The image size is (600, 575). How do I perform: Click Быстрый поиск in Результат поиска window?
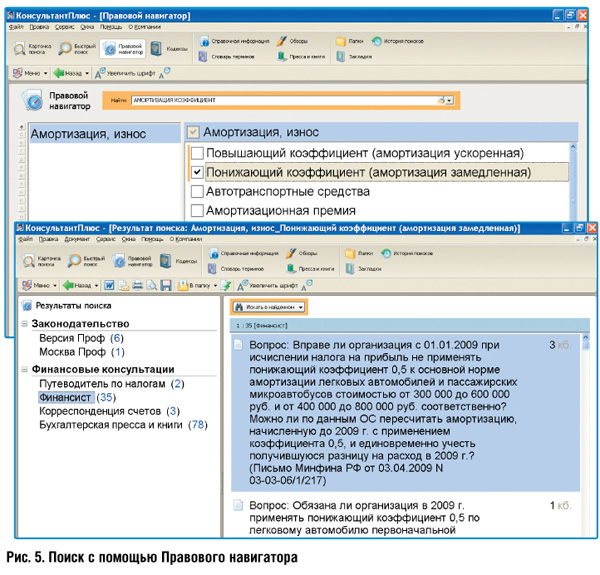click(x=86, y=261)
